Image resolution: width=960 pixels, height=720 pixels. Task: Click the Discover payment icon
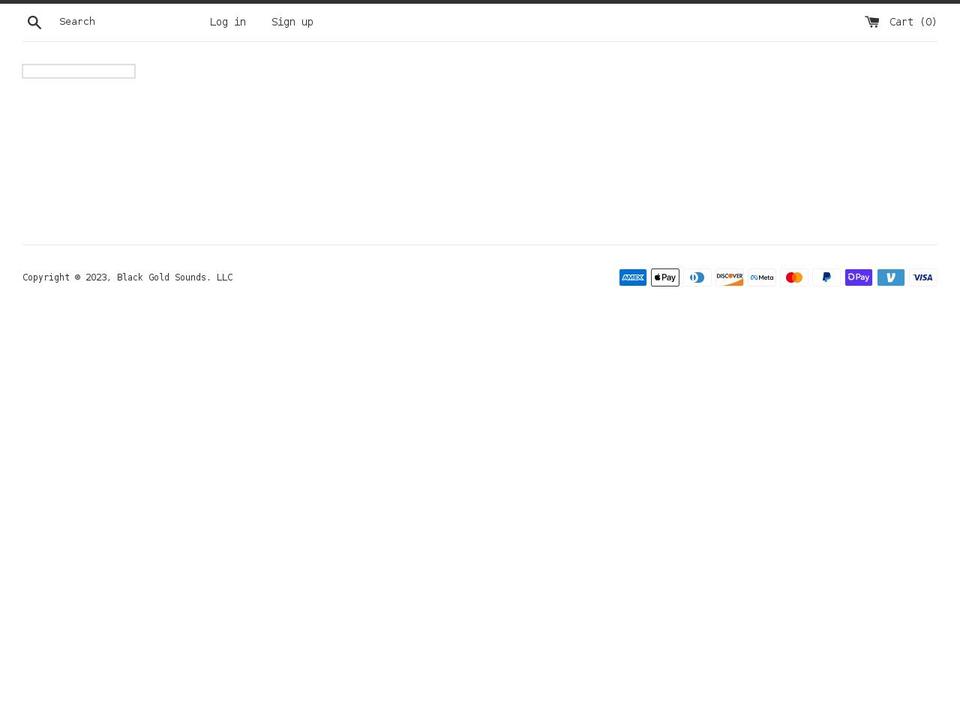pyautogui.click(x=729, y=277)
